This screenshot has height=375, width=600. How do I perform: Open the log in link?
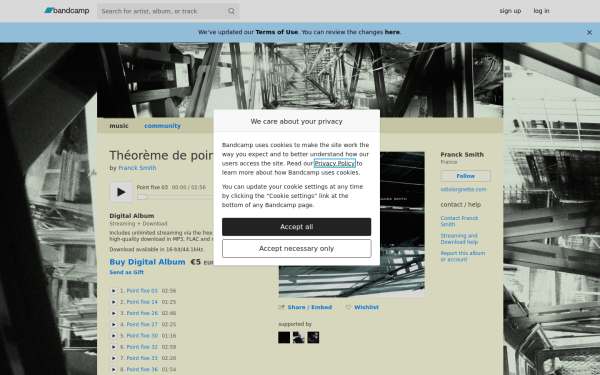coord(541,11)
